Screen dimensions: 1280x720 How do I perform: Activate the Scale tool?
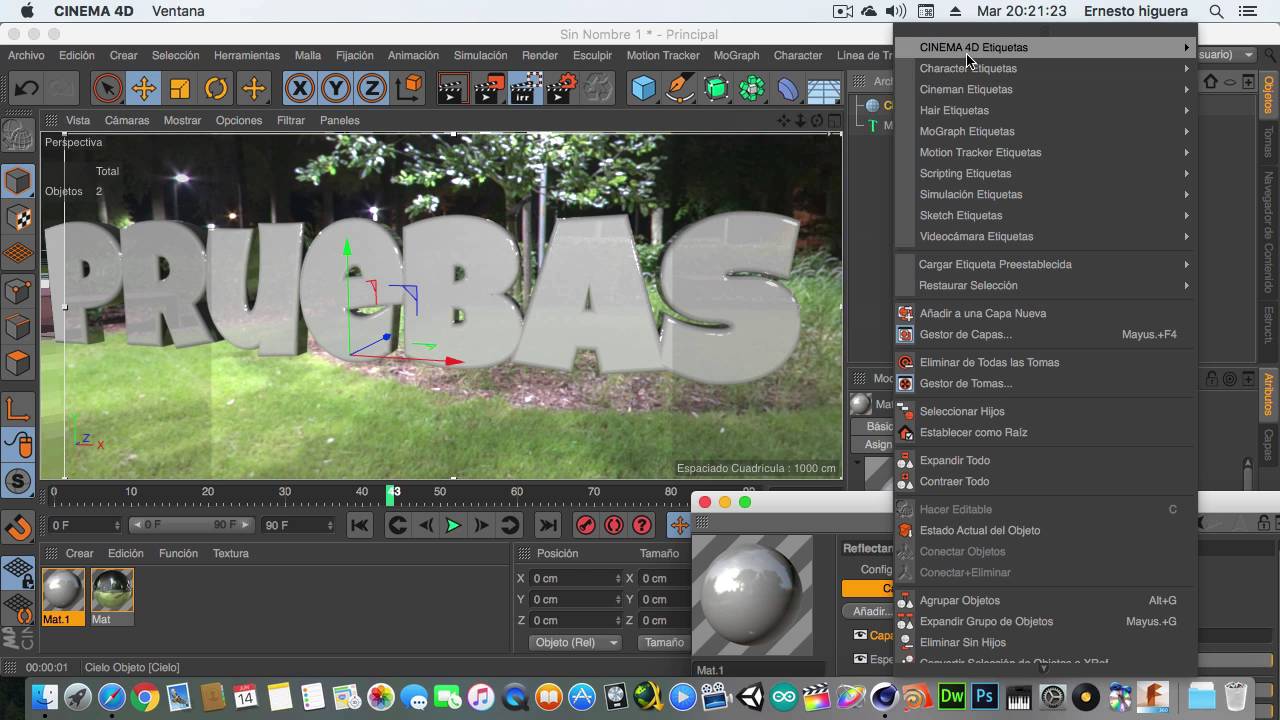(180, 88)
